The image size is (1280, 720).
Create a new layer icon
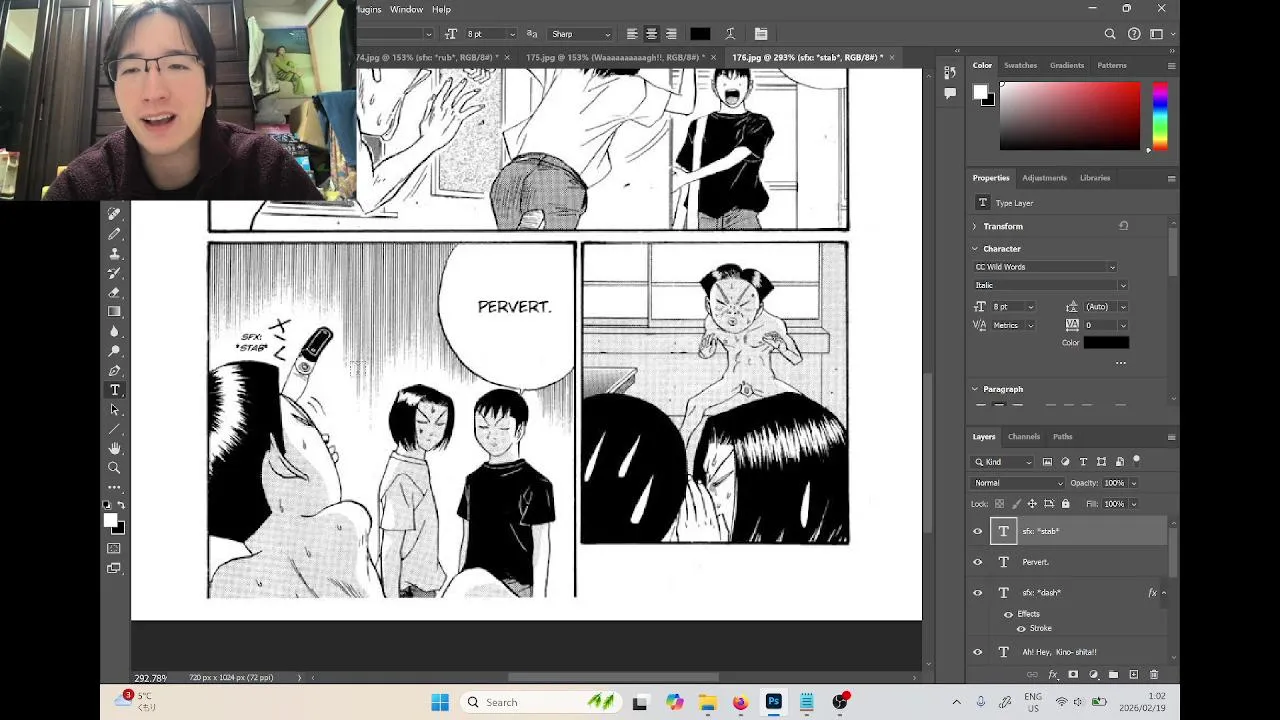pos(1133,675)
